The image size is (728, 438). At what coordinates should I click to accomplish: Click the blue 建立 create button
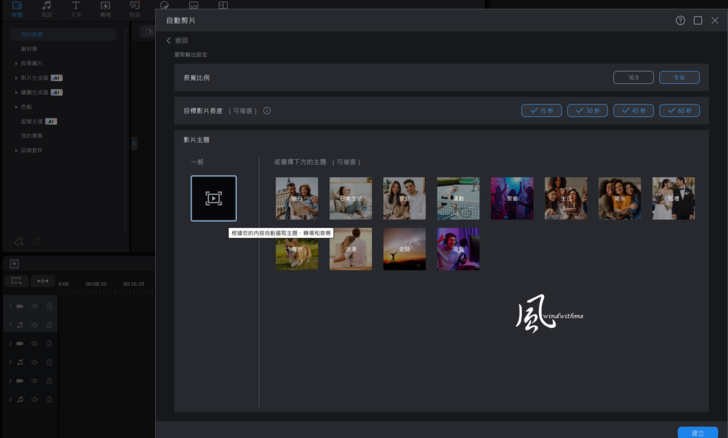point(697,432)
